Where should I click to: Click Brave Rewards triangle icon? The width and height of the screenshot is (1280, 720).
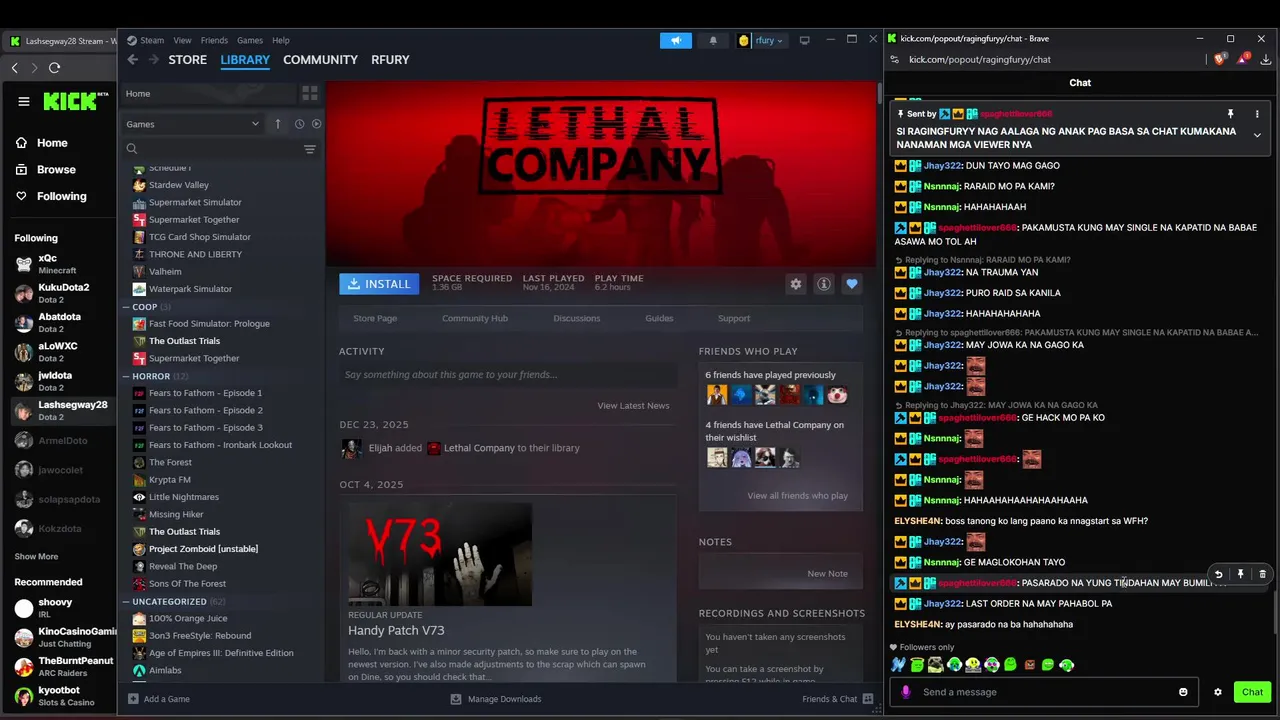pyautogui.click(x=1243, y=59)
